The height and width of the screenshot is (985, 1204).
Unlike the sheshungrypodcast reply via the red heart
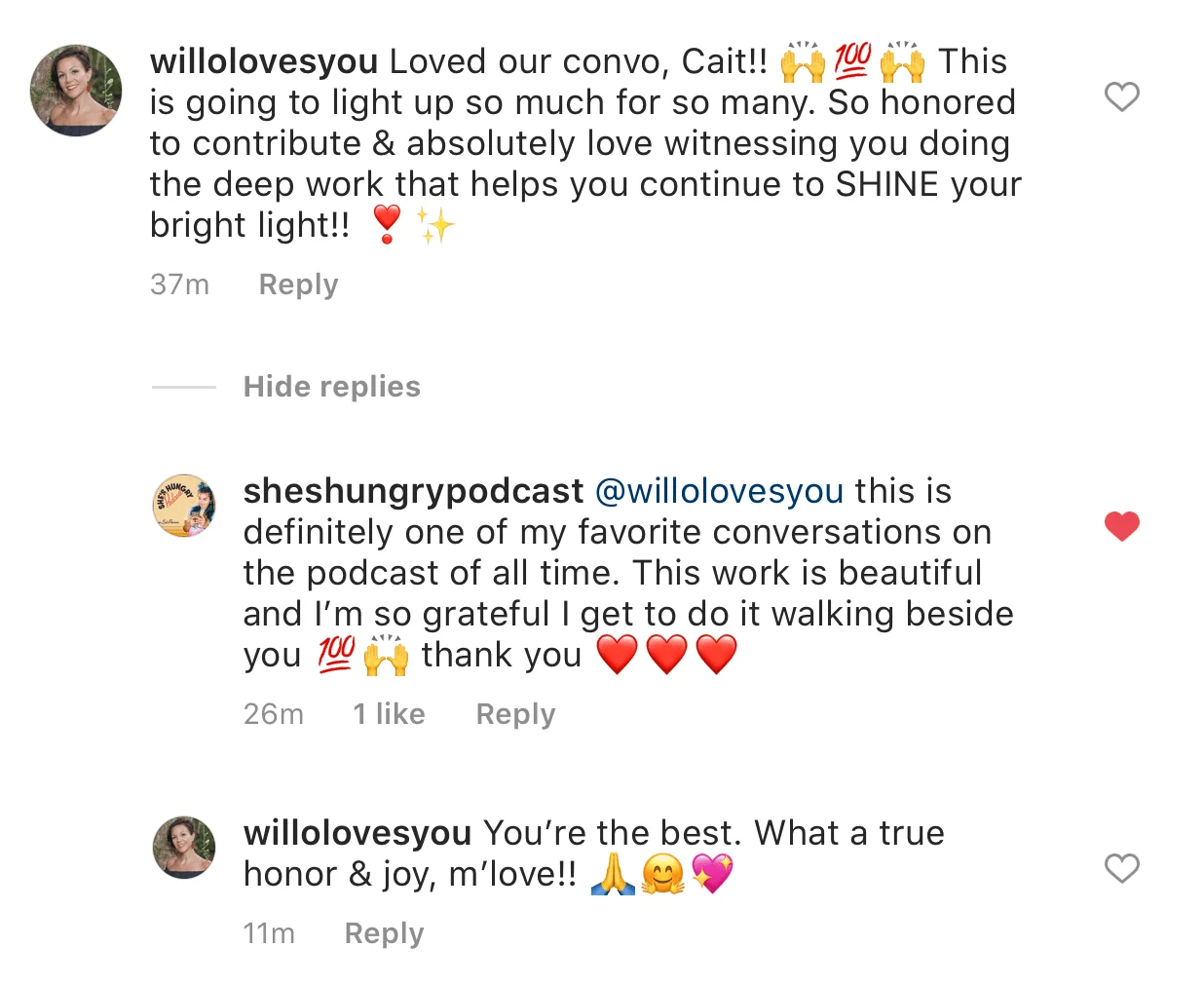click(x=1121, y=526)
